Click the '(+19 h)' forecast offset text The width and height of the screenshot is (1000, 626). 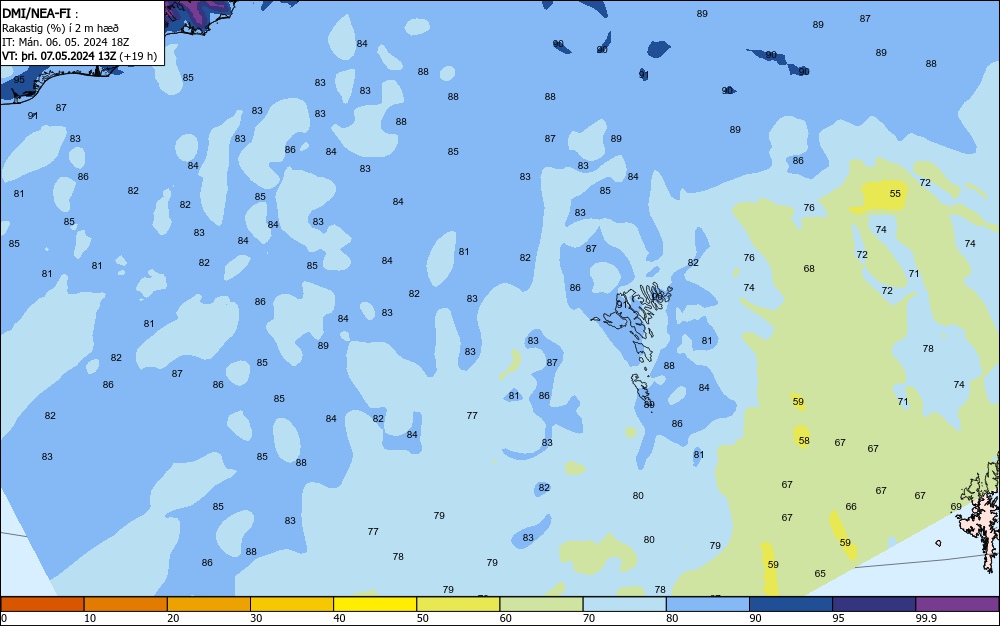(x=138, y=56)
